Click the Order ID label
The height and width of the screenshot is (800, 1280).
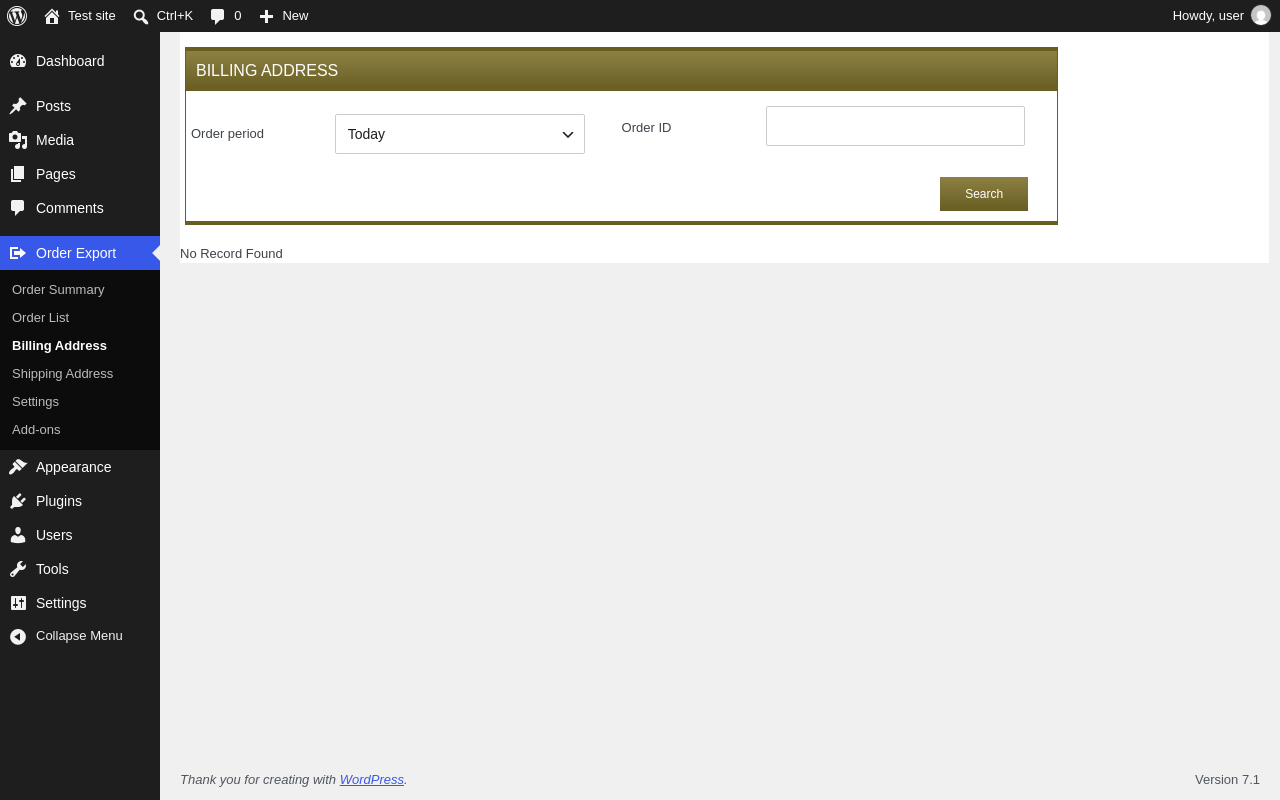point(647,128)
